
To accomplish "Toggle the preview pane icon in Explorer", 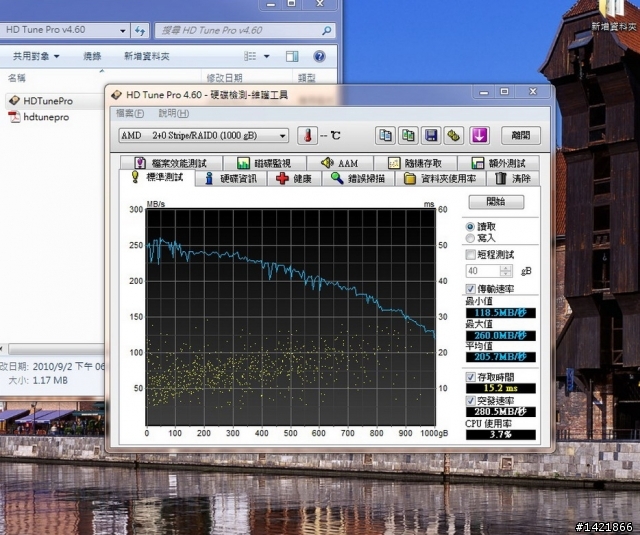I will [x=292, y=56].
